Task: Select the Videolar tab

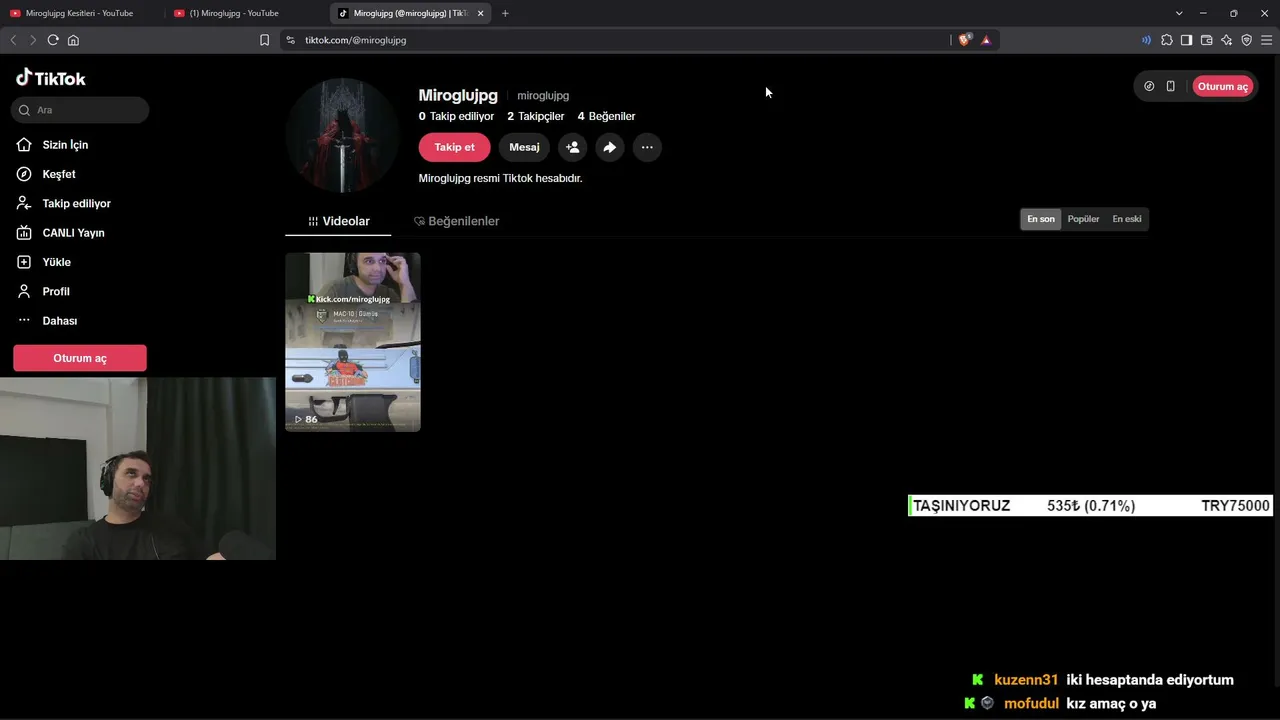Action: pos(338,221)
